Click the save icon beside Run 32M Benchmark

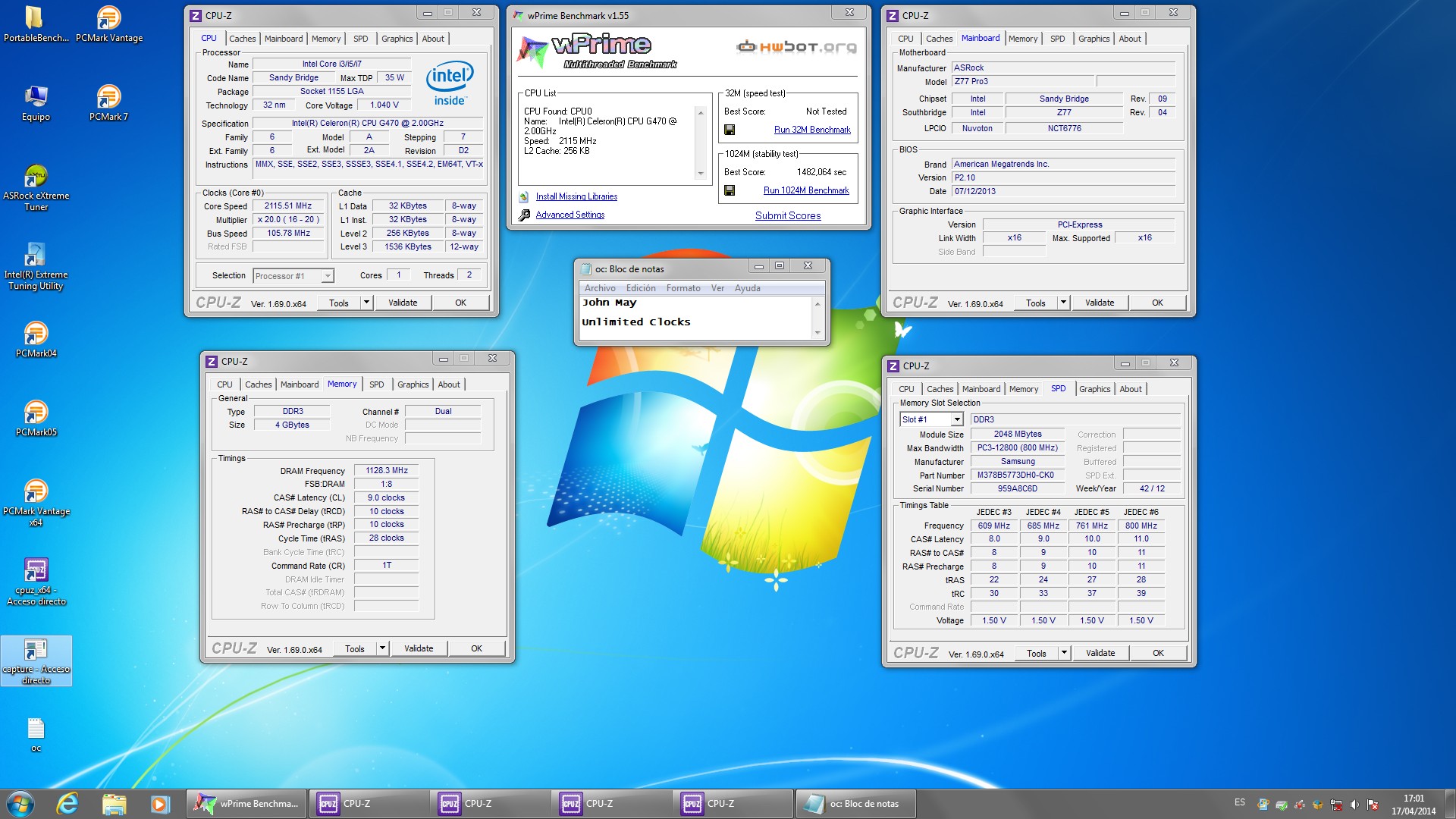click(730, 130)
